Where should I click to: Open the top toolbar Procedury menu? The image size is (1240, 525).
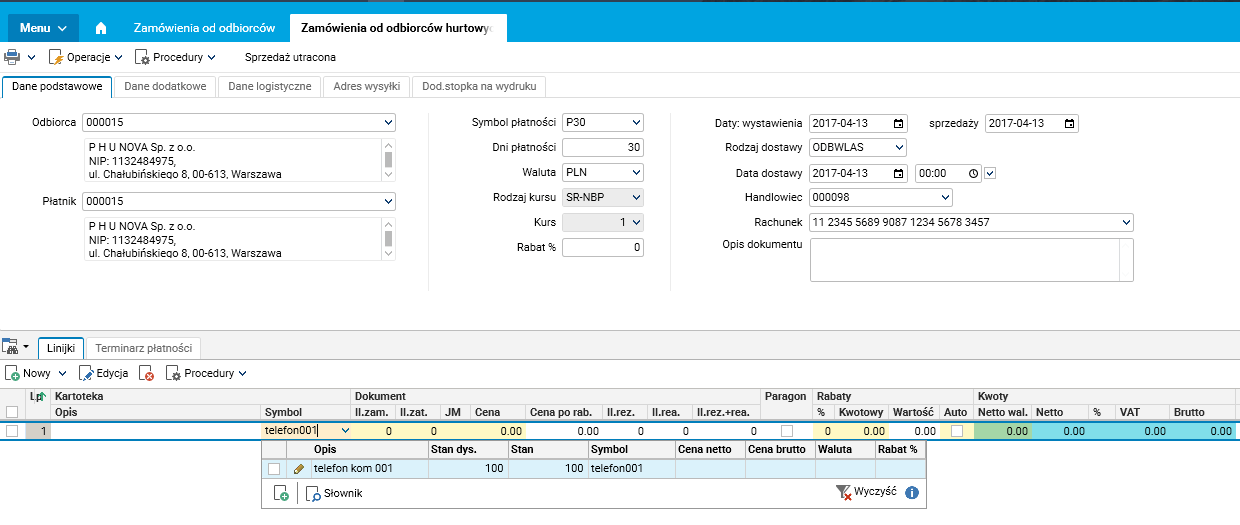tap(175, 57)
